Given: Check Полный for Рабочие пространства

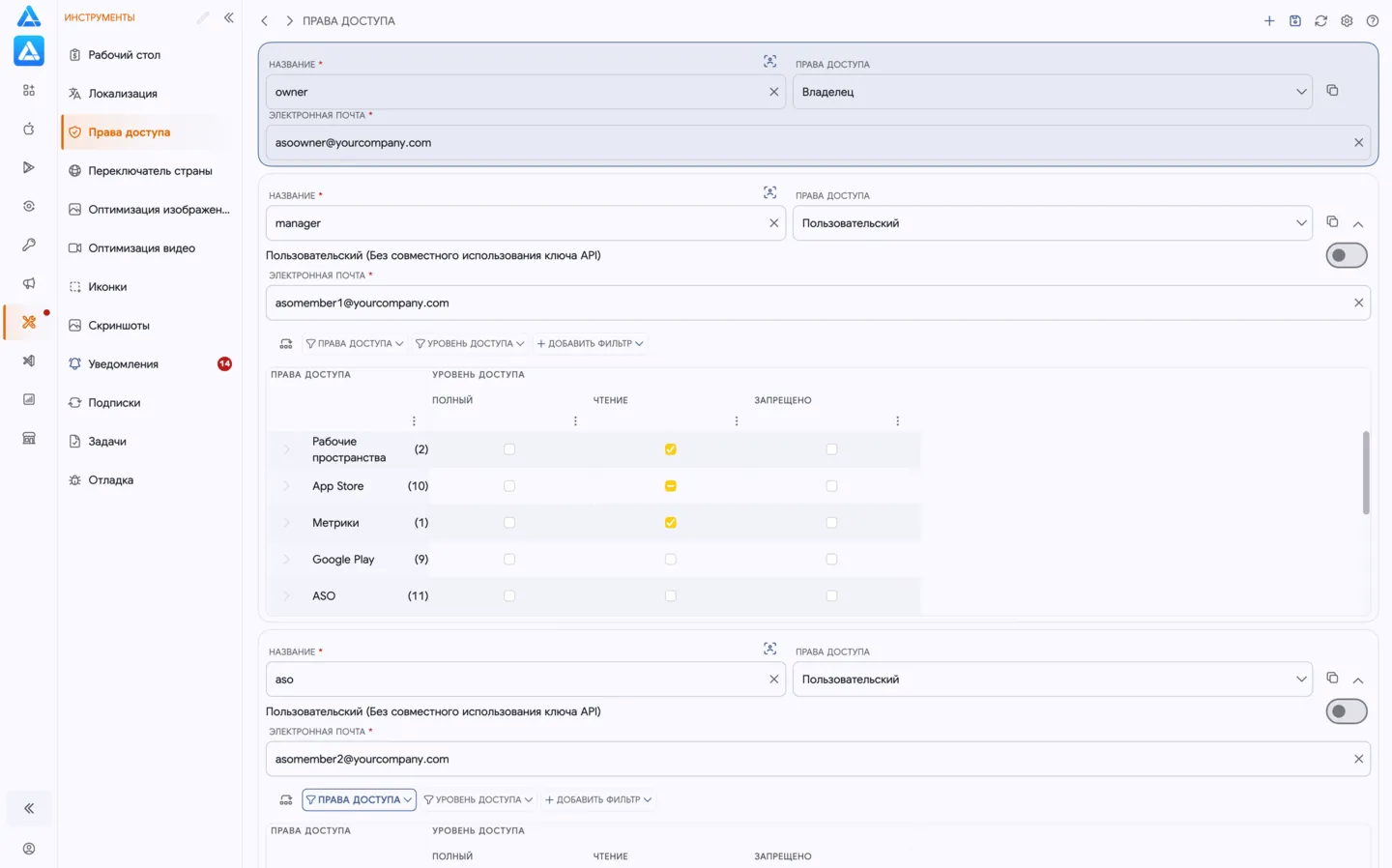Looking at the screenshot, I should [x=509, y=449].
